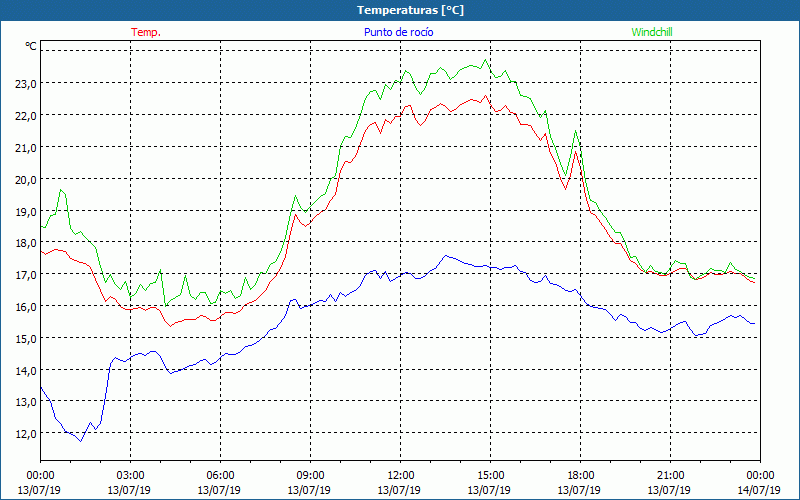The width and height of the screenshot is (800, 500).
Task: Click the 23,0 y-axis value
Action: (x=26, y=84)
